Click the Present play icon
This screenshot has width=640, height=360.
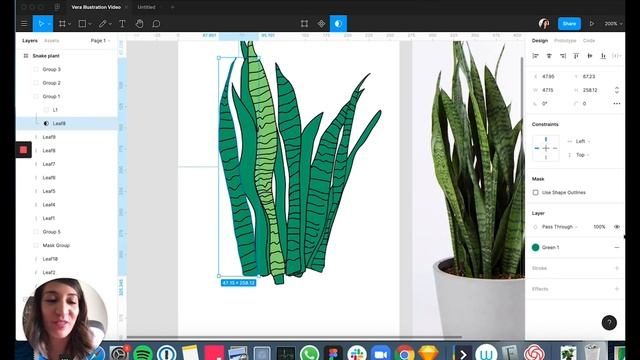(x=591, y=24)
